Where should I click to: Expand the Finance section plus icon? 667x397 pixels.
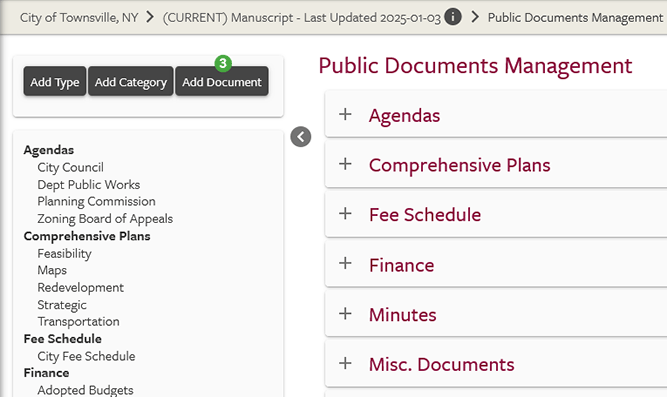pos(345,263)
